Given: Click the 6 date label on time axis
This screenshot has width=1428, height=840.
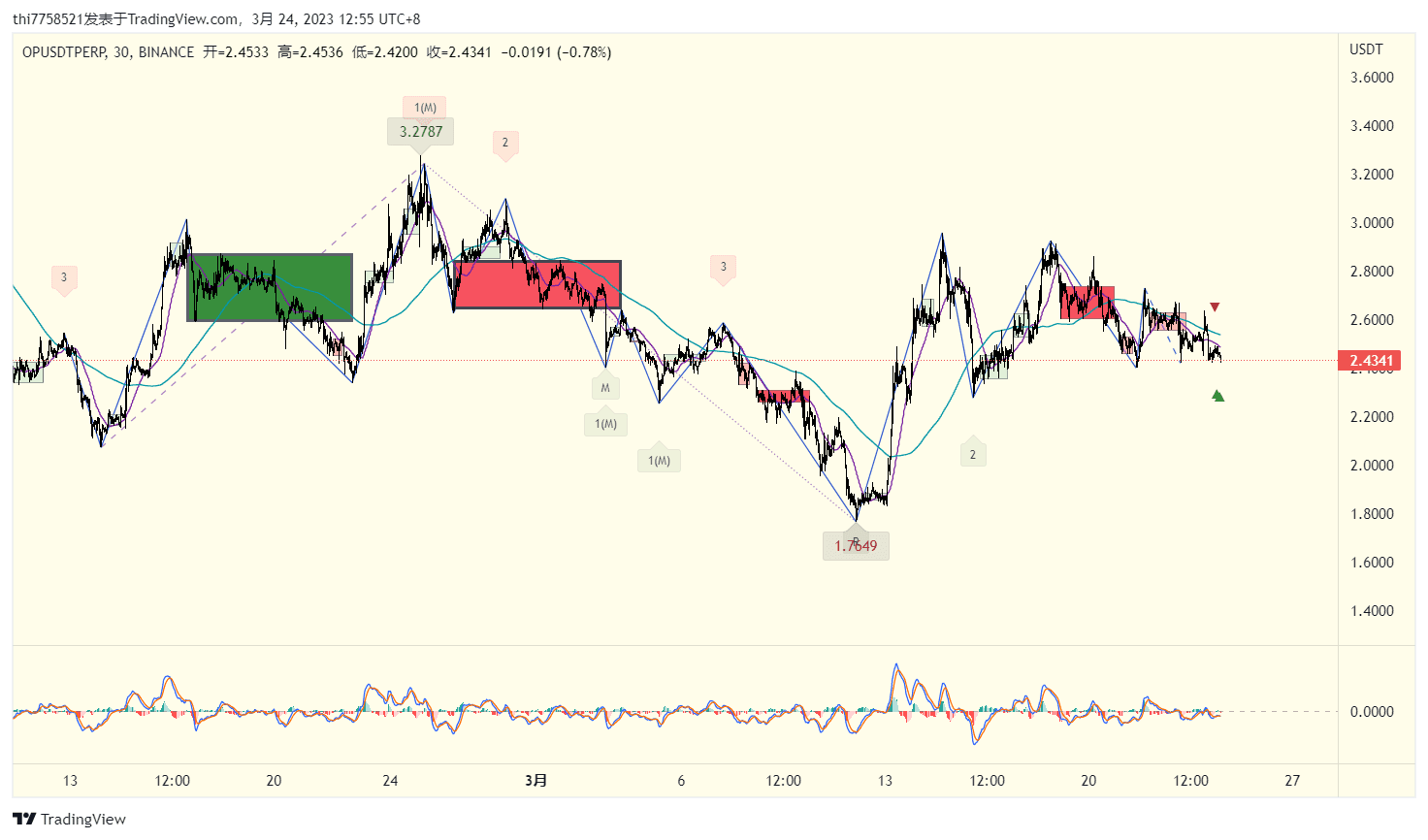Looking at the screenshot, I should (681, 781).
